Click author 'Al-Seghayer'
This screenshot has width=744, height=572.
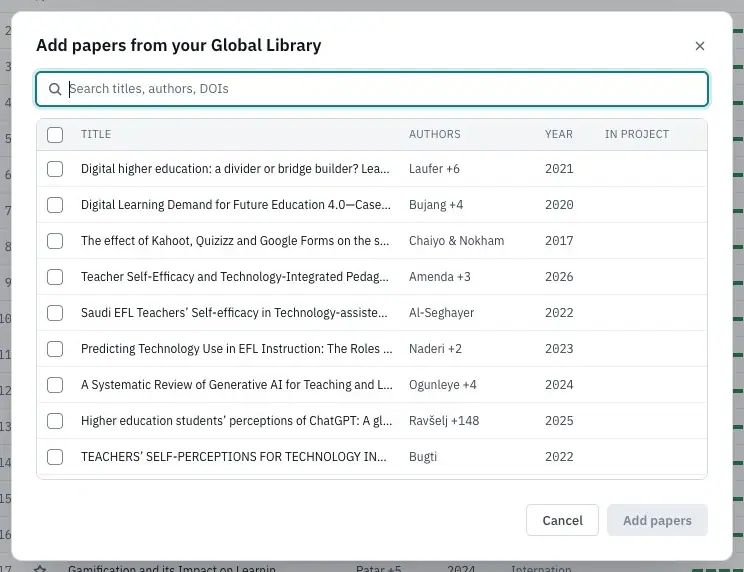[x=441, y=313]
